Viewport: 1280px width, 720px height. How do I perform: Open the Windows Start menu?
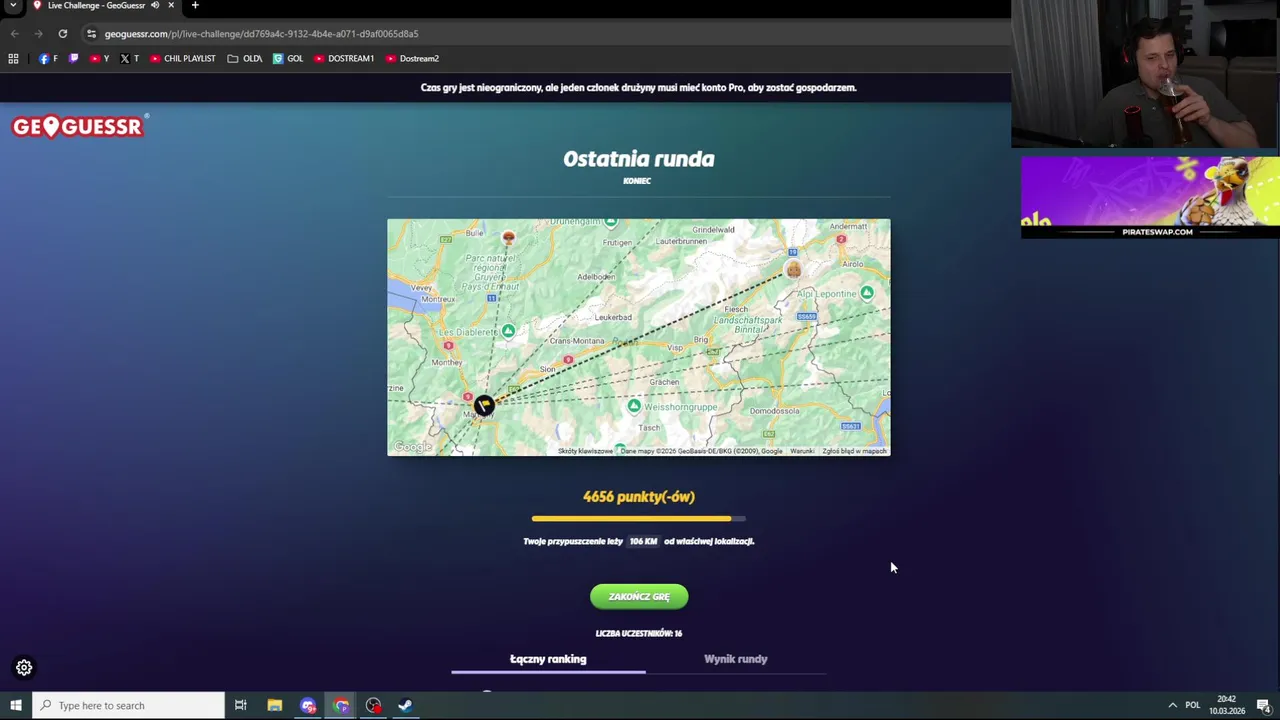click(x=16, y=705)
